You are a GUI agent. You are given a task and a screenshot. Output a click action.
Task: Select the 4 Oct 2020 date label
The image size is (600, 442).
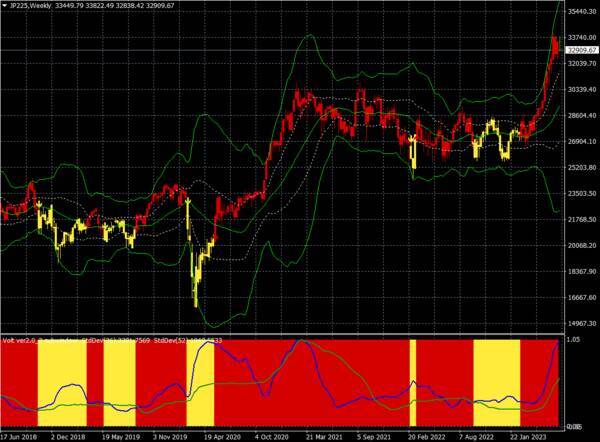point(273,436)
